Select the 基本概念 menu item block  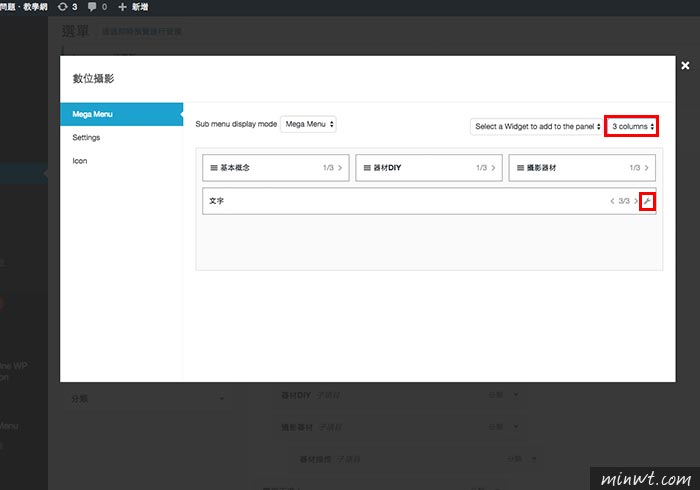coord(275,168)
